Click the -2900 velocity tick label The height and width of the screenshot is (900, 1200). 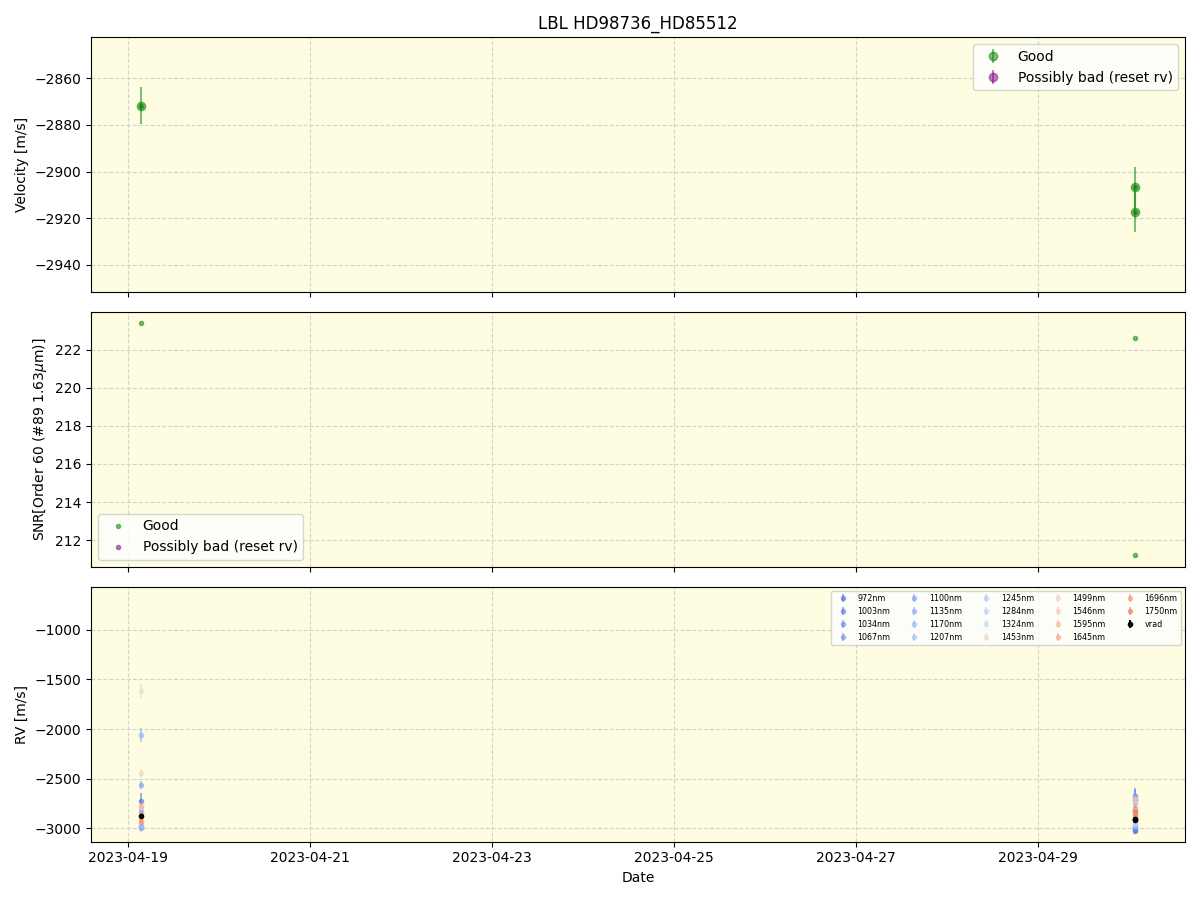pos(60,172)
